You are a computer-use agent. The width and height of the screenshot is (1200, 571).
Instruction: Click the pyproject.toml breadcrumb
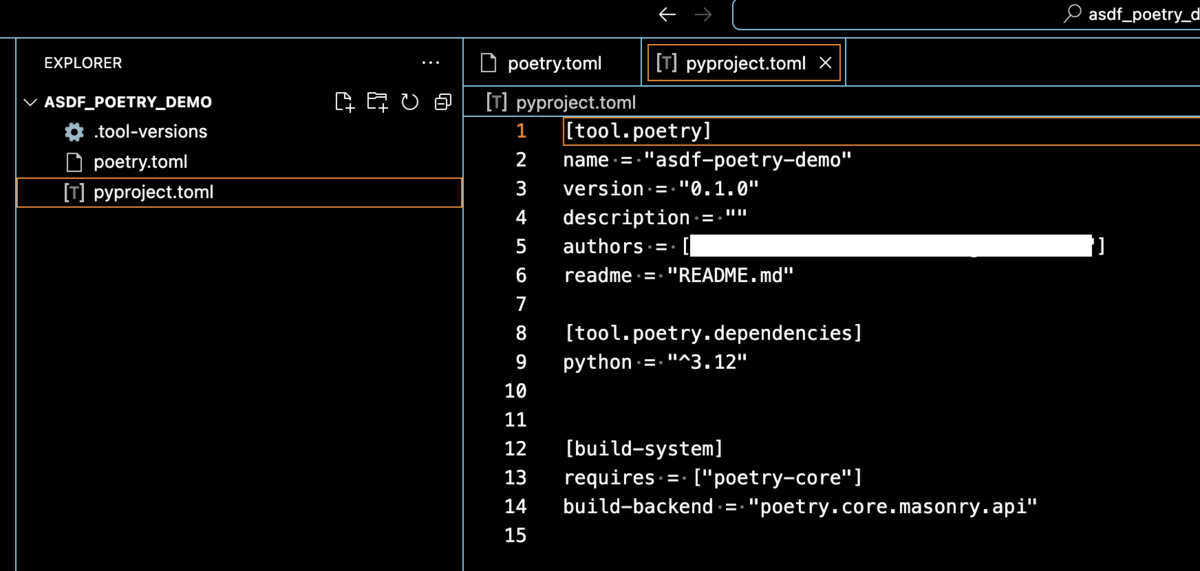576,102
